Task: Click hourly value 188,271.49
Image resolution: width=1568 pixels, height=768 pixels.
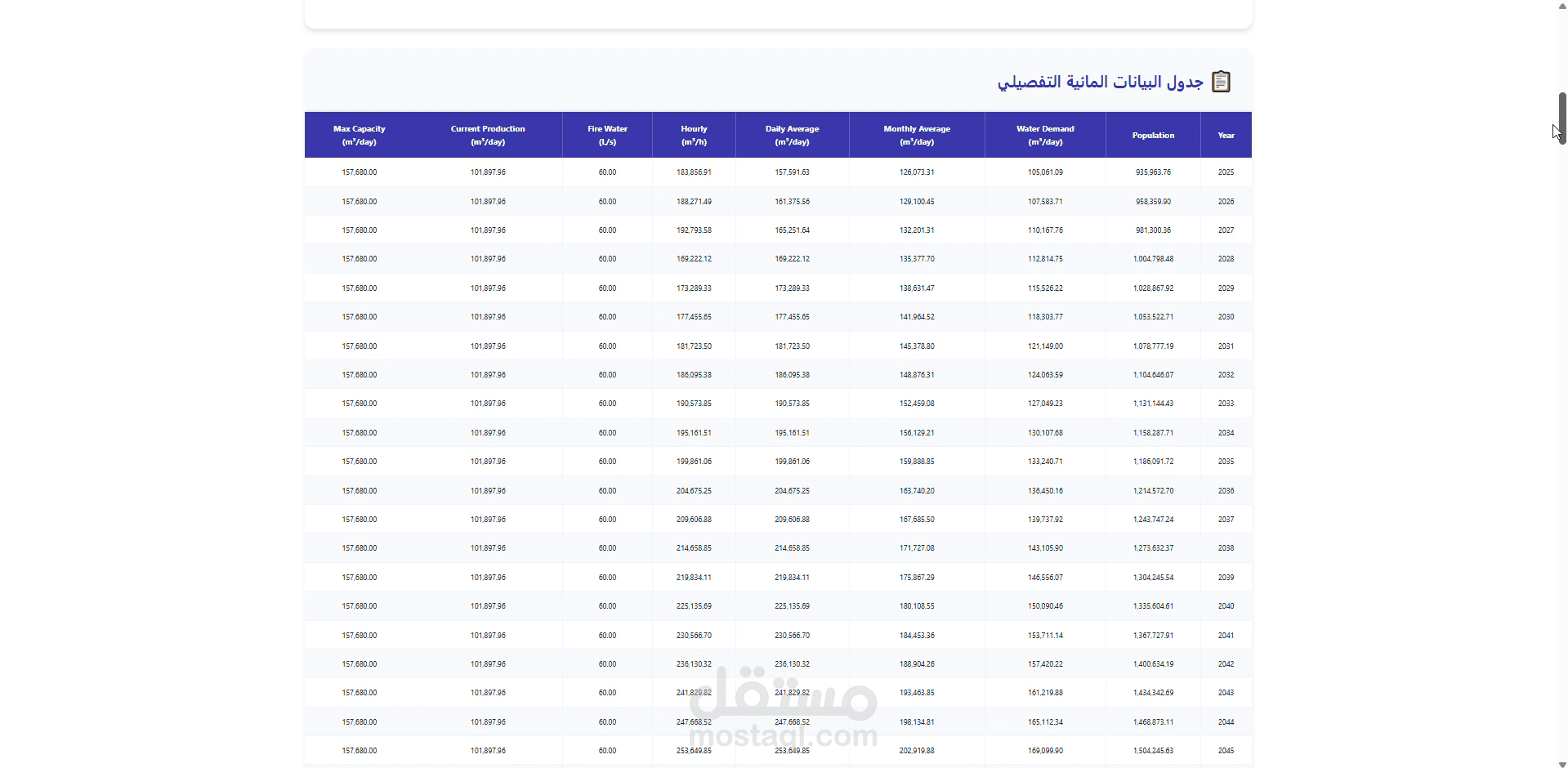Action: tap(694, 202)
